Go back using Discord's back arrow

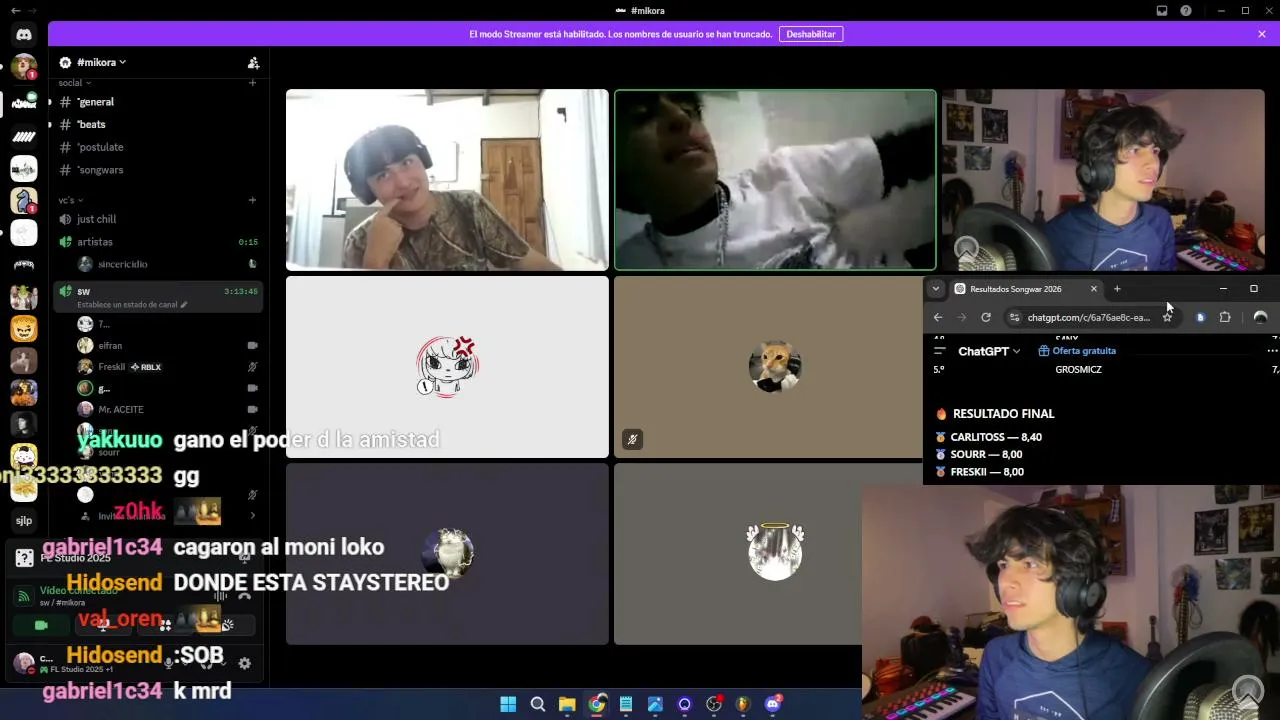click(15, 11)
